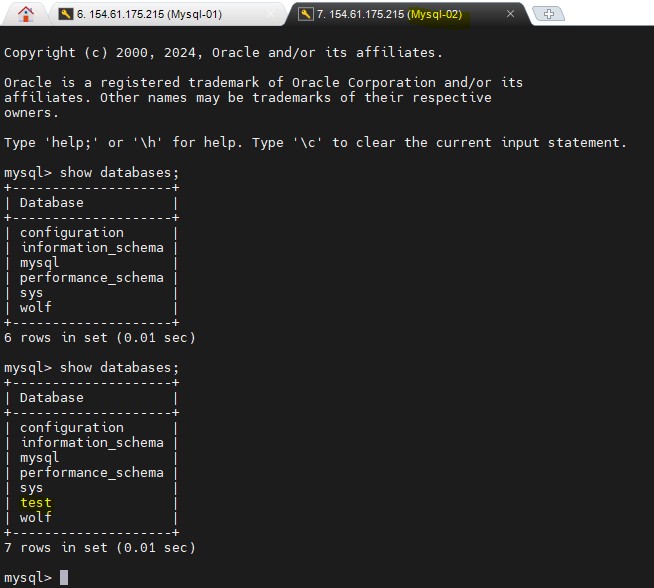The width and height of the screenshot is (654, 588).
Task: Click the Oracle copyright line
Action: coord(224,53)
